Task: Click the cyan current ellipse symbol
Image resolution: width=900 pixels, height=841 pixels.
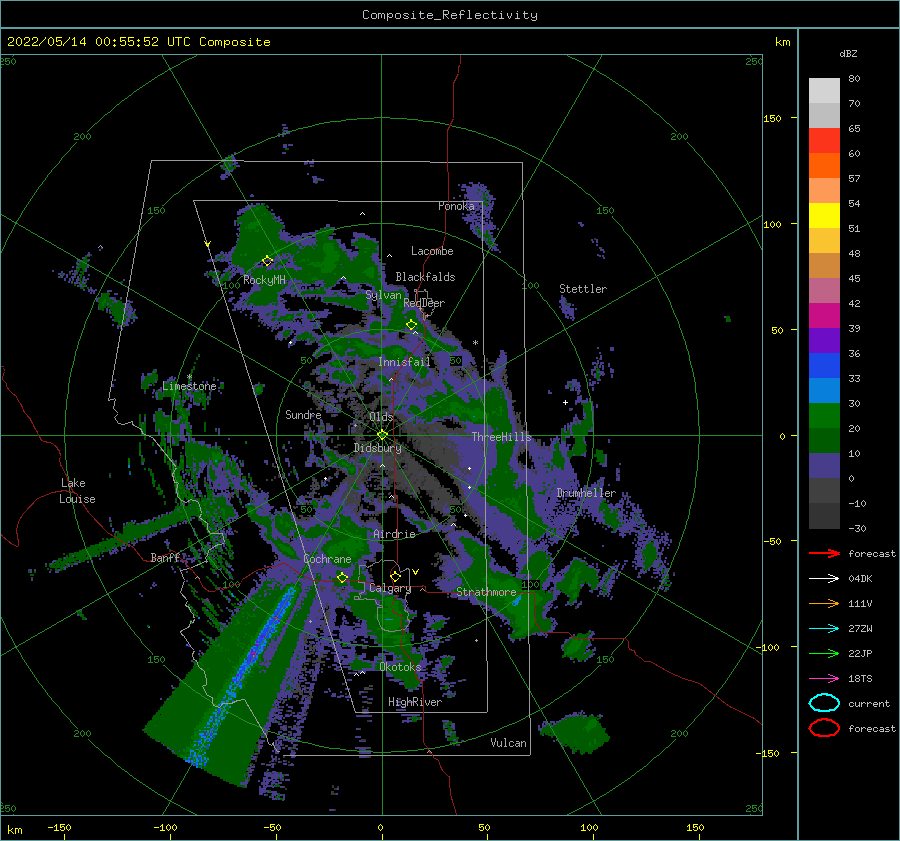Action: coord(824,703)
